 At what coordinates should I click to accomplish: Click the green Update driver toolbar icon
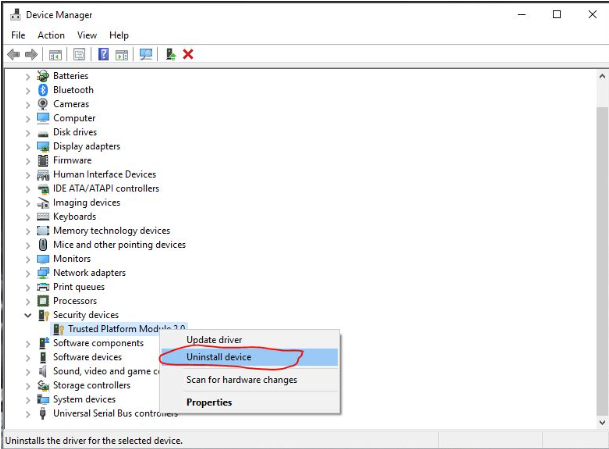click(x=170, y=54)
